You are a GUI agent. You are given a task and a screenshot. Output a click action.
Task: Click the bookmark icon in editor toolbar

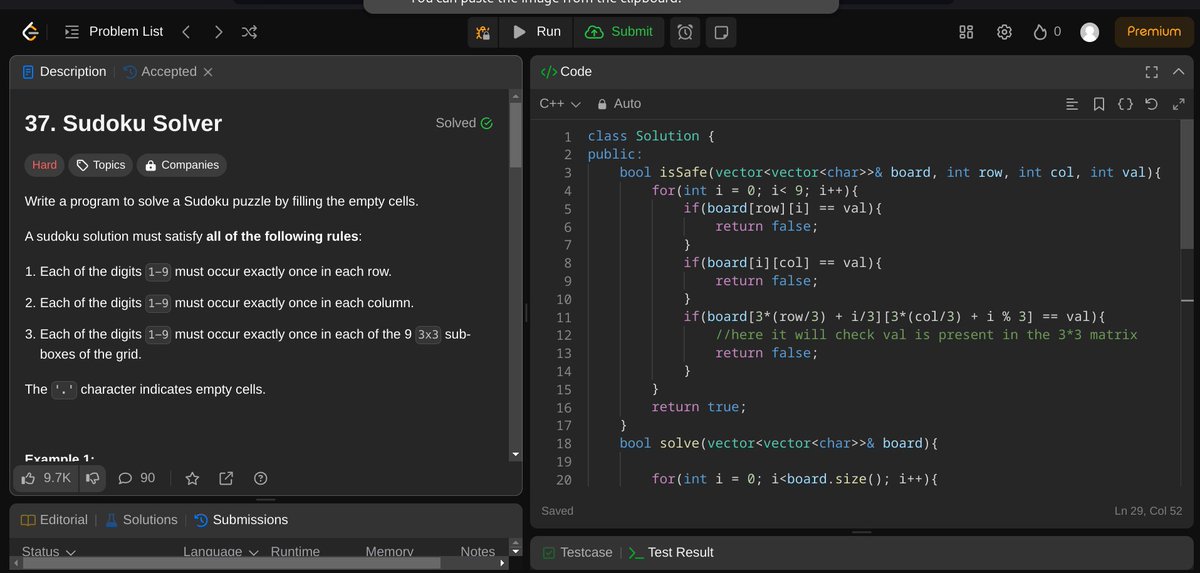(1099, 104)
